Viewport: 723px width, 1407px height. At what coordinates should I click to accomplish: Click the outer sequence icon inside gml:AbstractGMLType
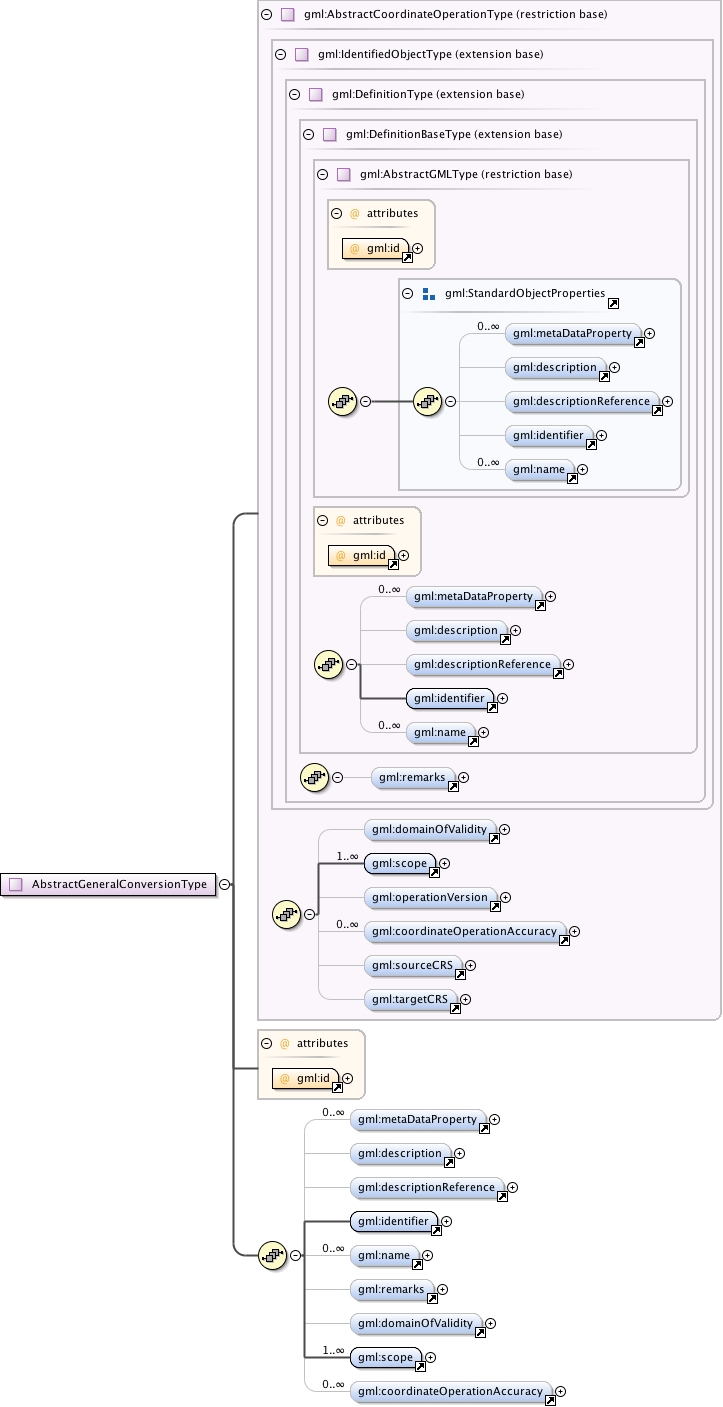343,401
